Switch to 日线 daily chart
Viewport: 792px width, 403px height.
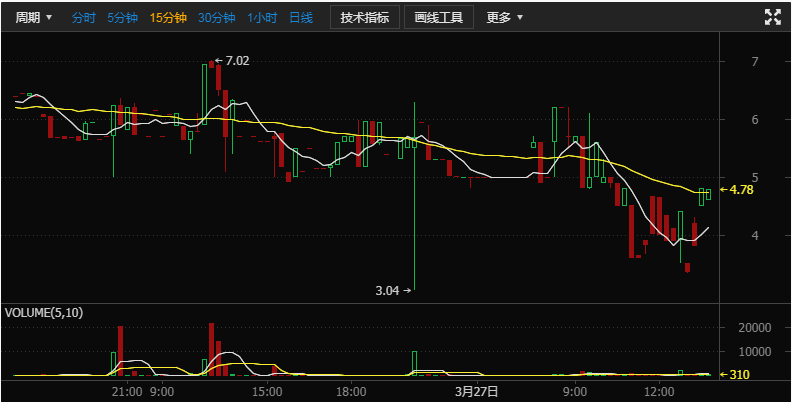click(x=301, y=18)
